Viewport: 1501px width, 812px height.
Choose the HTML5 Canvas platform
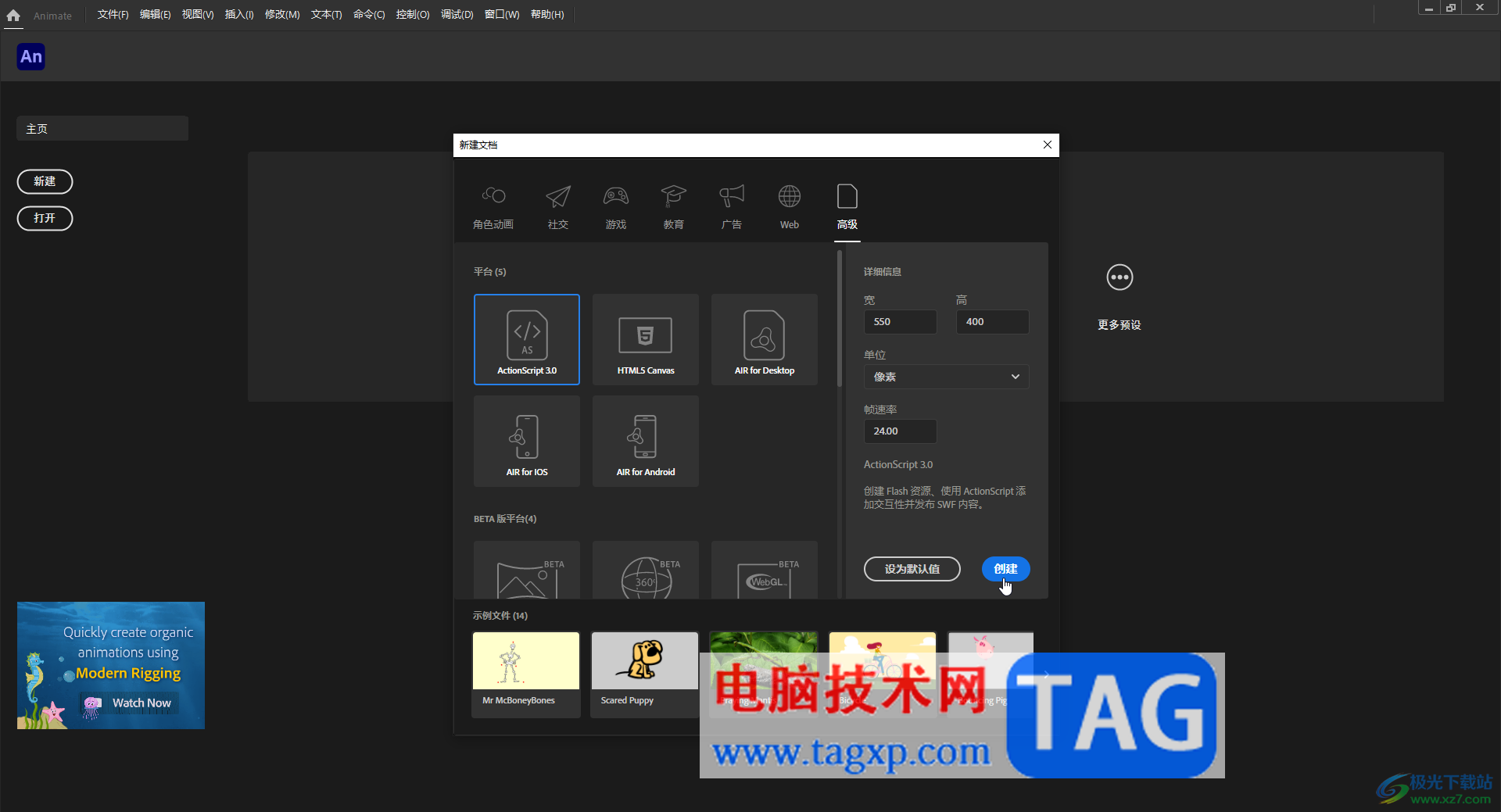tap(646, 339)
